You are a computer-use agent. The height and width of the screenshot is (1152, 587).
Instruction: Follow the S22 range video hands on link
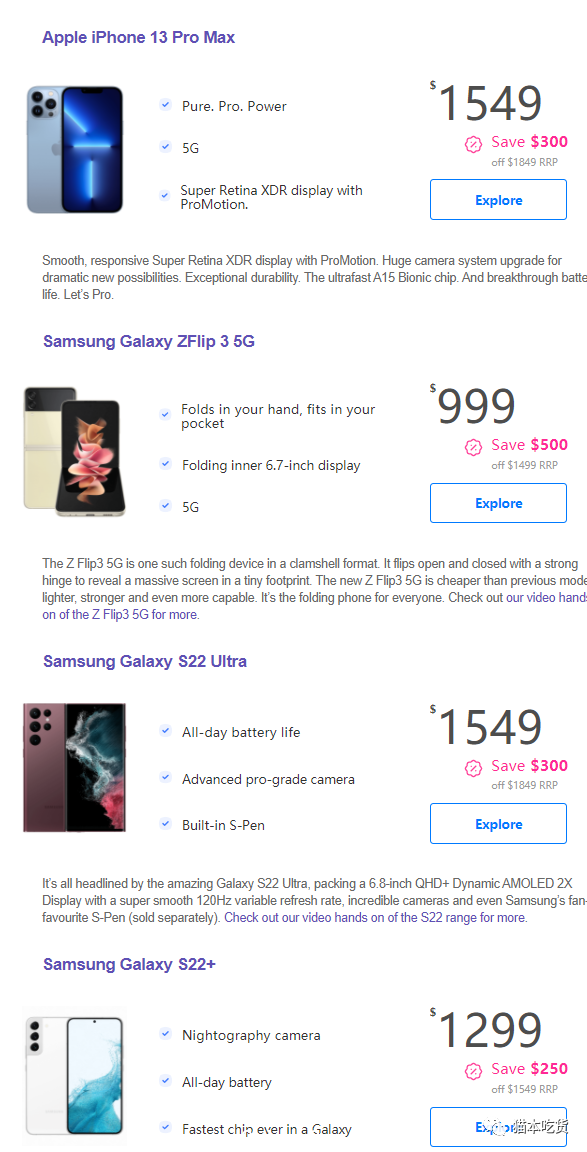375,918
